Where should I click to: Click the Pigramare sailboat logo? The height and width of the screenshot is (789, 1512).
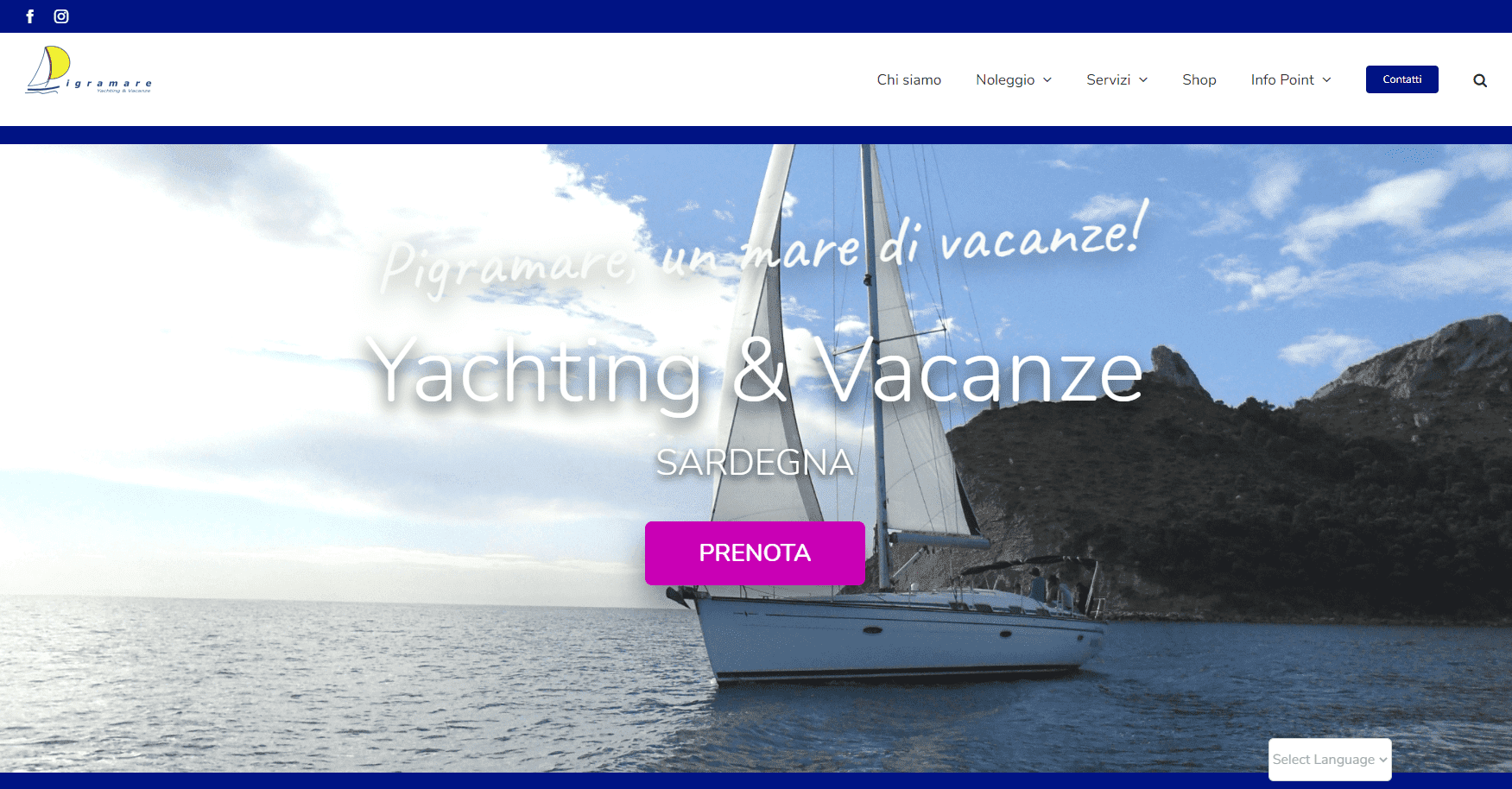click(89, 70)
